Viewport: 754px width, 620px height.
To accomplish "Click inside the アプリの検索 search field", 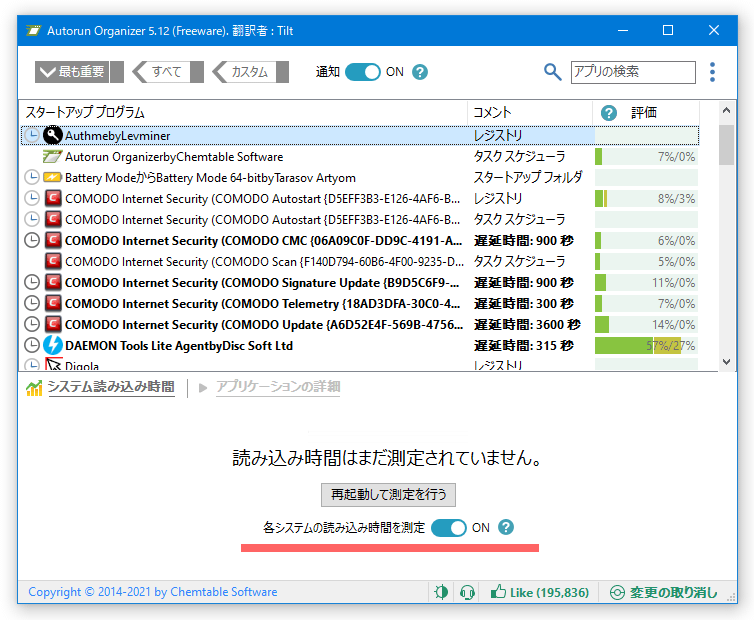I will coord(633,72).
